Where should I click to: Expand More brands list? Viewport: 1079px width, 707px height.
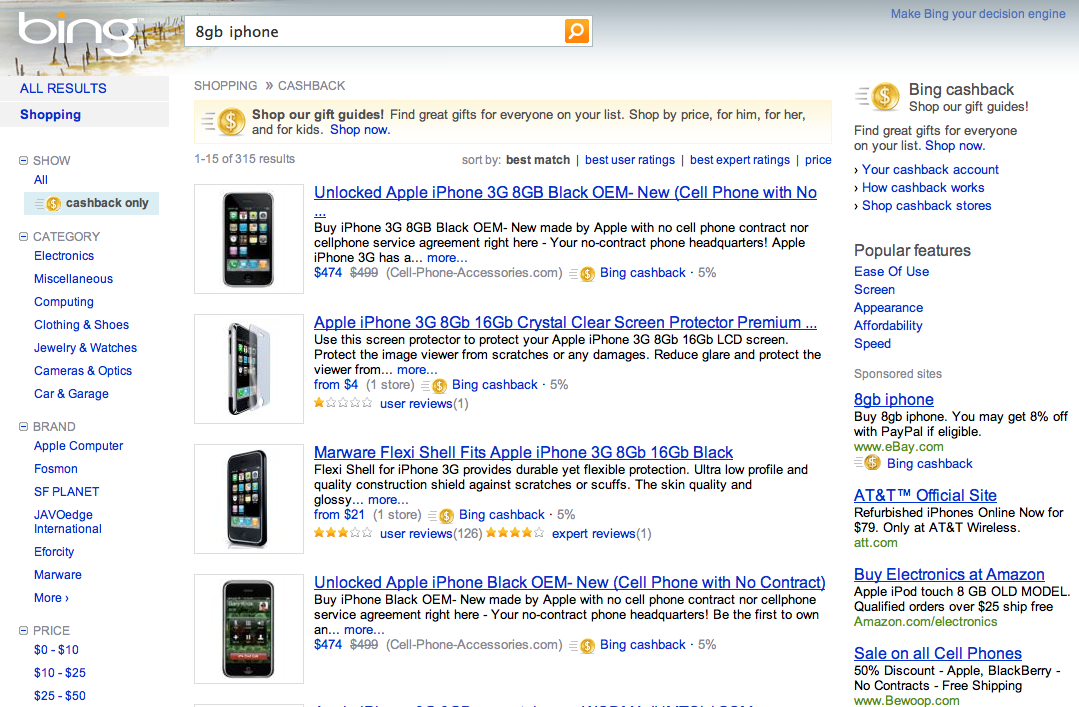[51, 598]
